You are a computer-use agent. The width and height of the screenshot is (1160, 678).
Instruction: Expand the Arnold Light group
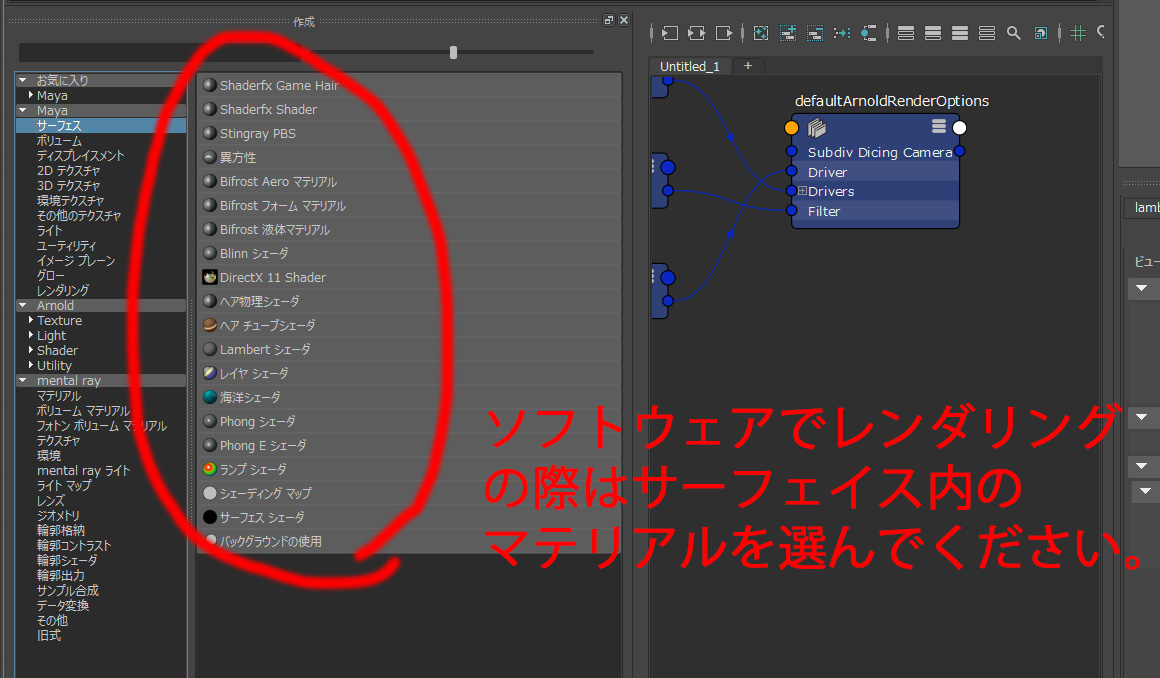(30, 335)
